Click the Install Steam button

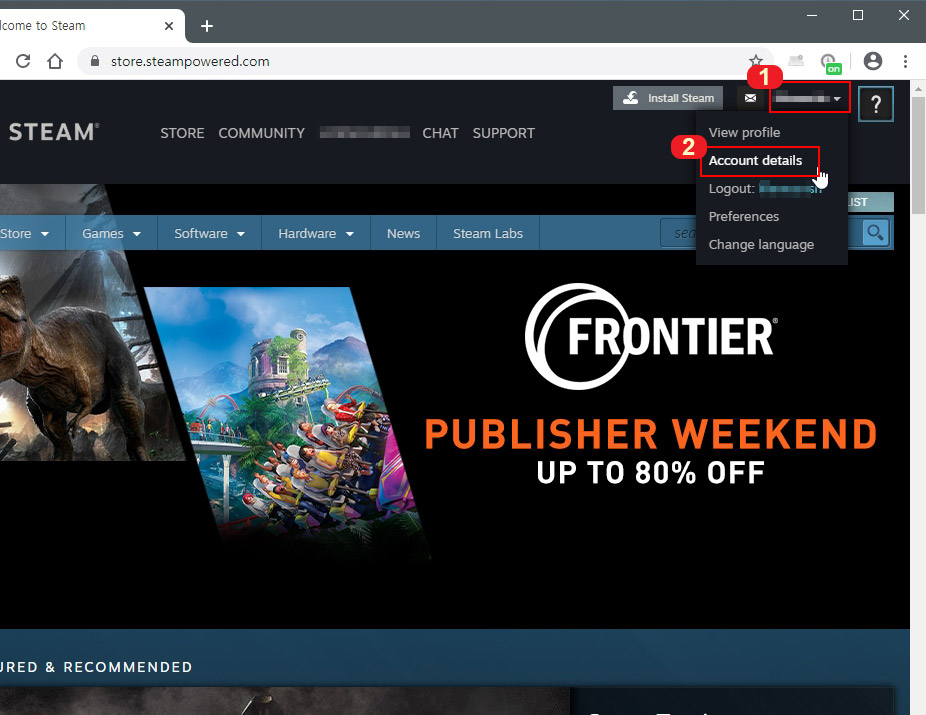pos(668,98)
